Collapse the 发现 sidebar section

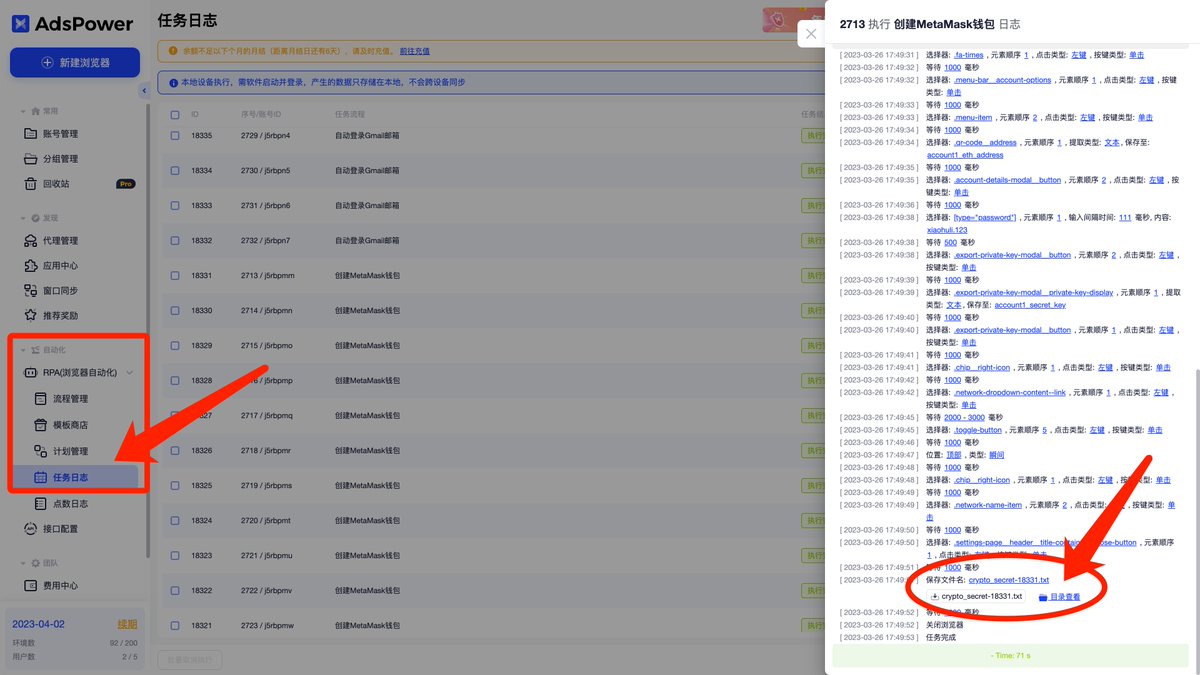(x=24, y=218)
